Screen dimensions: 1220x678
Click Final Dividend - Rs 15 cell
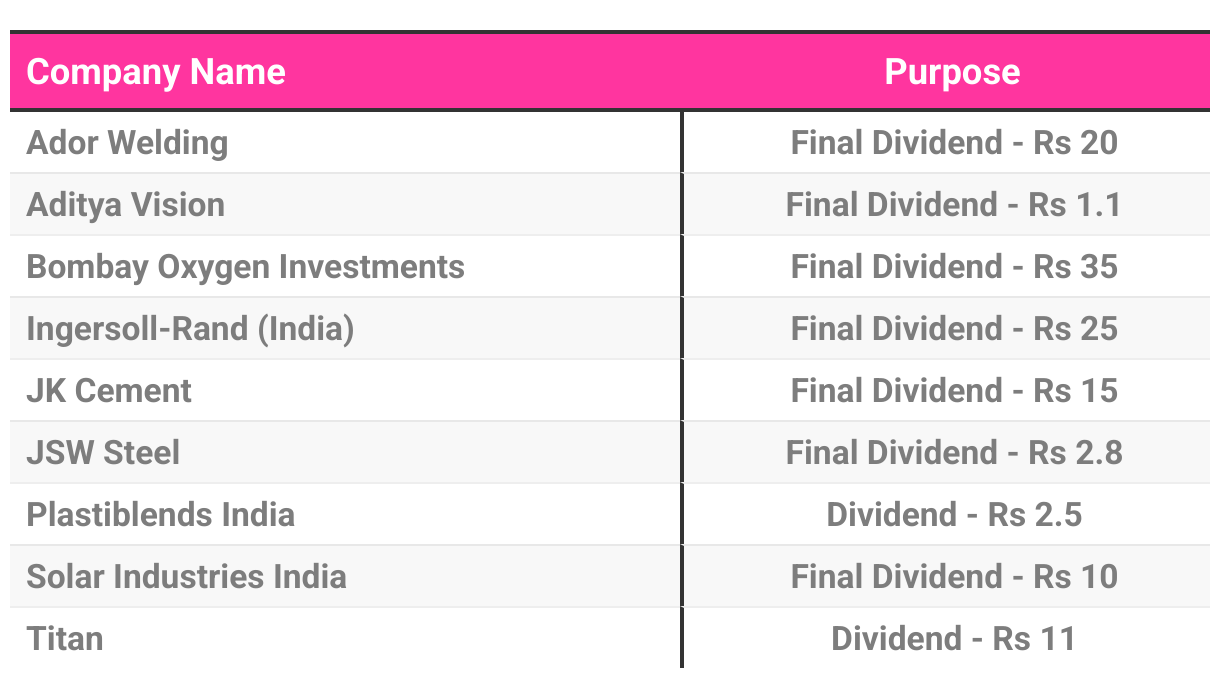coord(954,391)
